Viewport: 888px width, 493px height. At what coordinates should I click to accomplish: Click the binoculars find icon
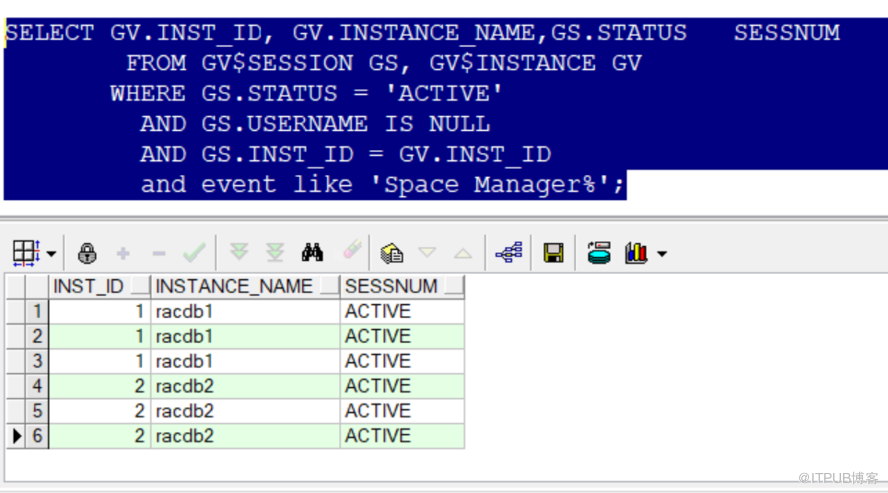(312, 252)
